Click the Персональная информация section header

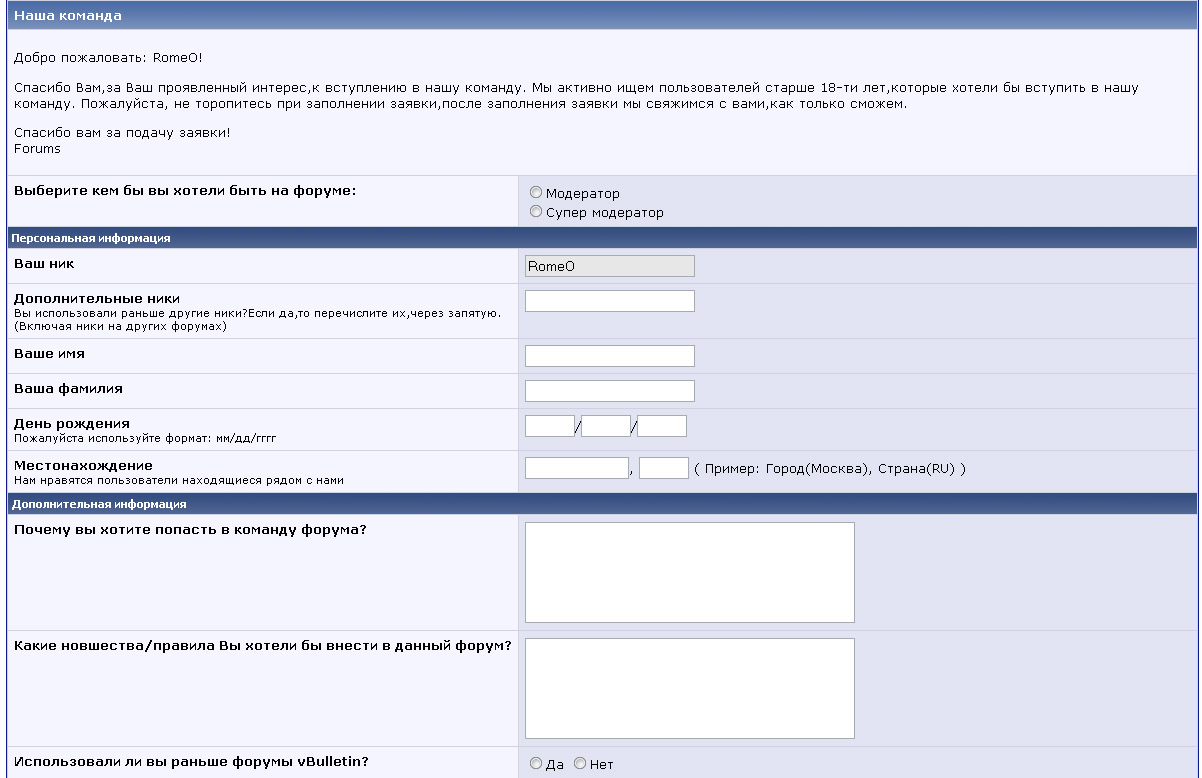point(92,238)
